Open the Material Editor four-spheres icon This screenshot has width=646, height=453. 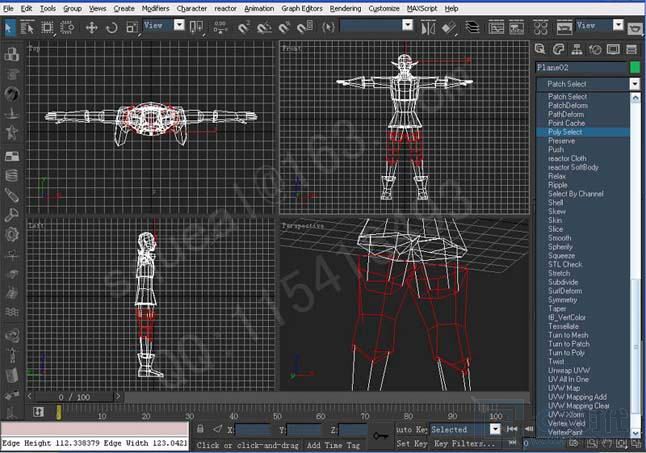click(x=540, y=28)
